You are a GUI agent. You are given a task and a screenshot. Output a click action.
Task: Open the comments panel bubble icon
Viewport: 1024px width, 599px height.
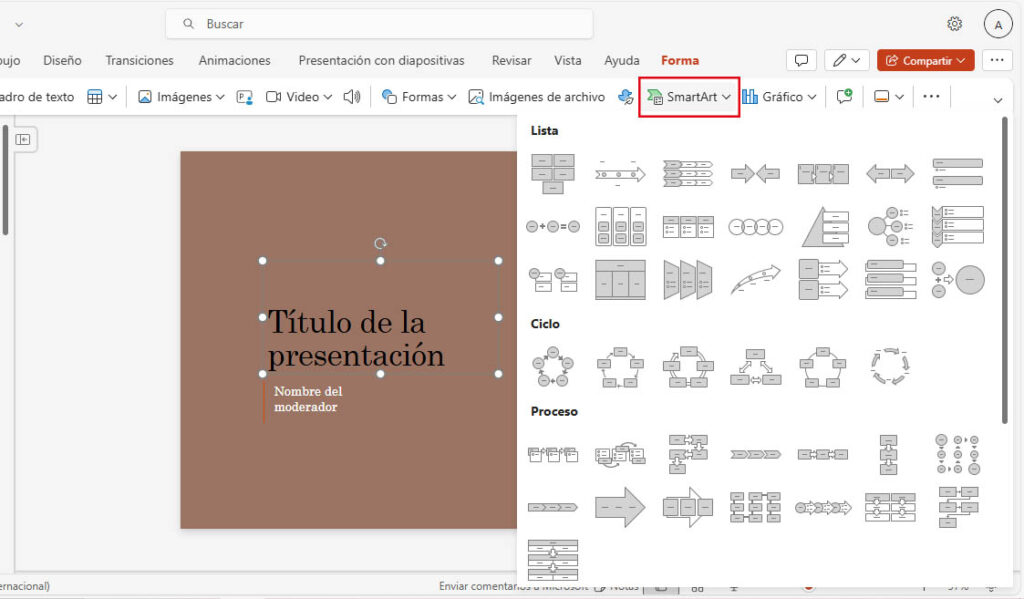pyautogui.click(x=801, y=59)
